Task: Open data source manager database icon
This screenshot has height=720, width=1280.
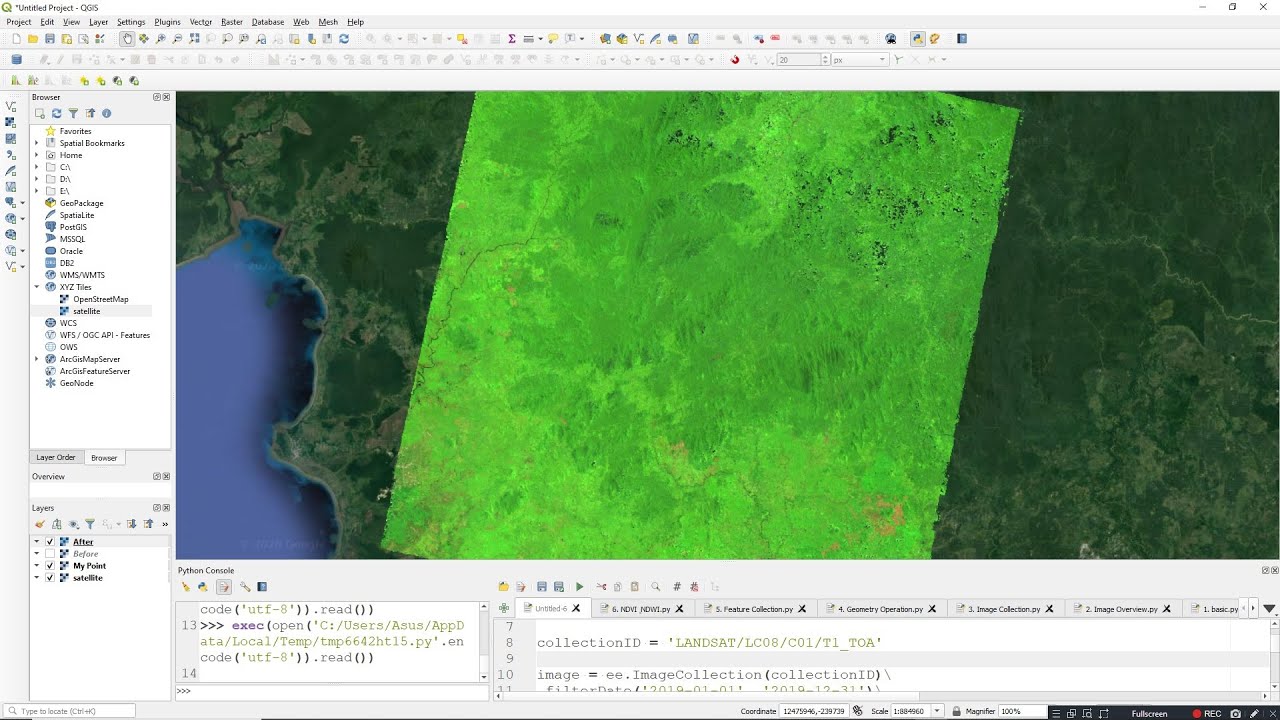Action: click(16, 60)
